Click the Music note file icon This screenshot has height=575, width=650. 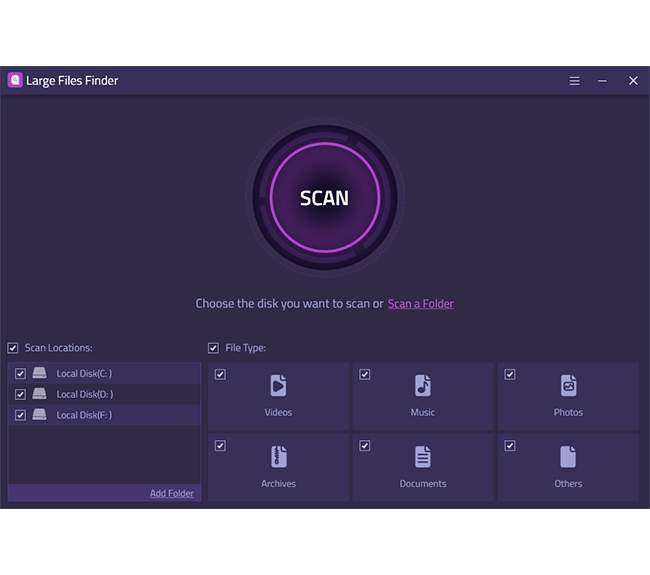tap(423, 385)
